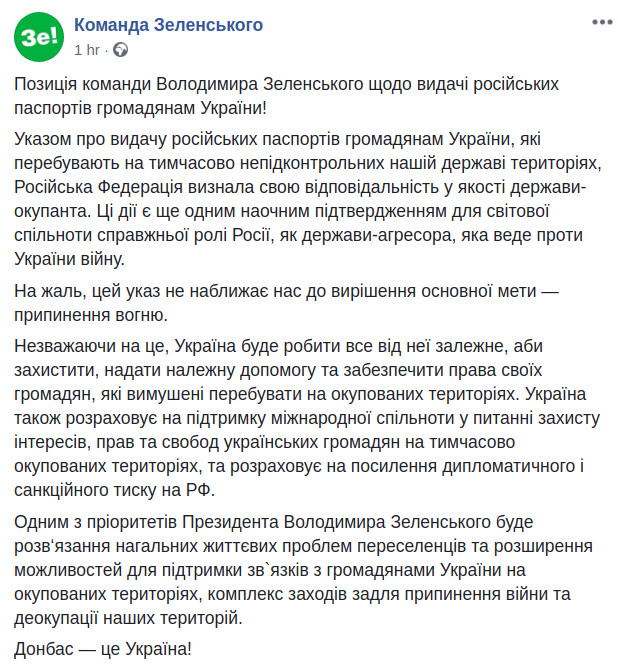Open the three-dots post options menu

[x=601, y=21]
